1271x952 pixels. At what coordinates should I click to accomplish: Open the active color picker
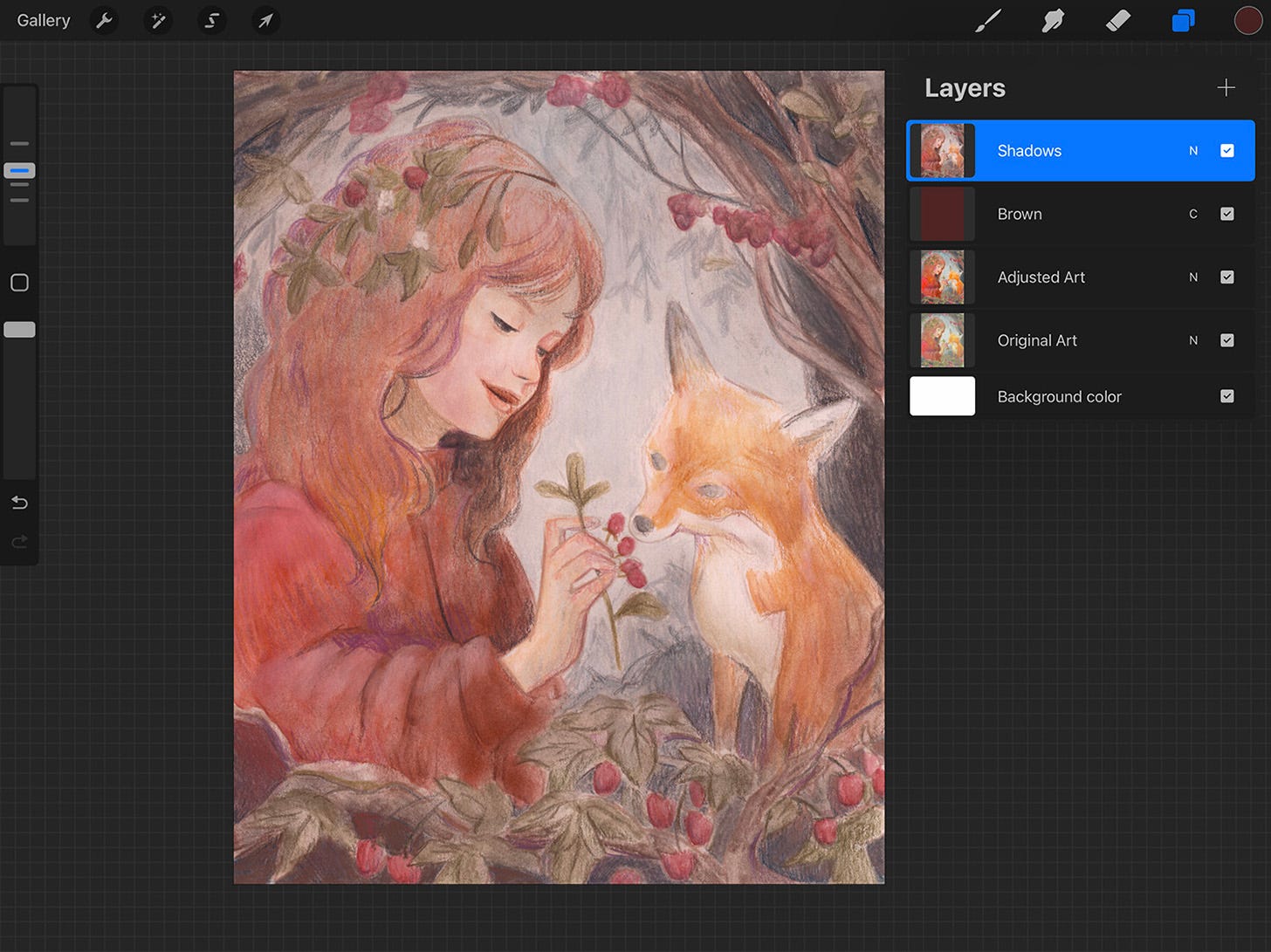[1248, 20]
